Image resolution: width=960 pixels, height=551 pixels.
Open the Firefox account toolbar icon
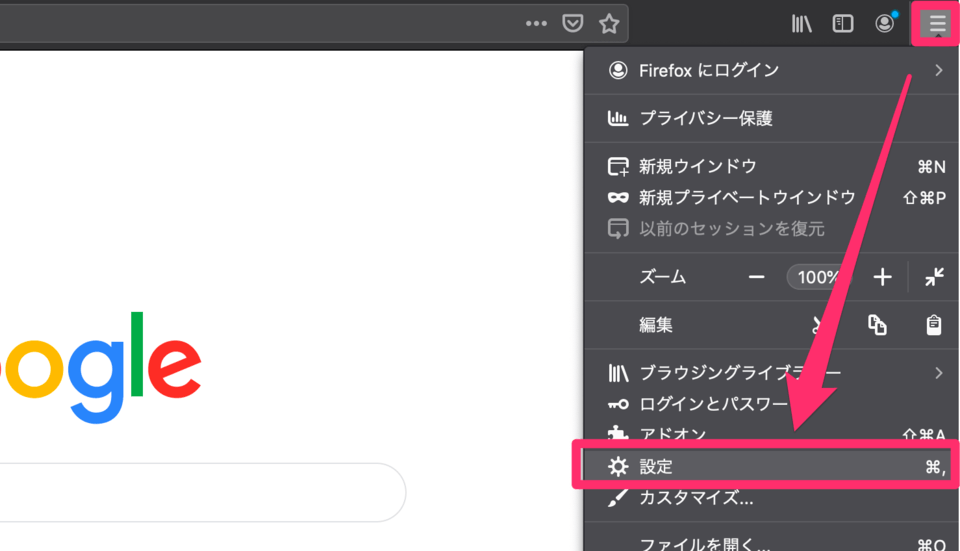[885, 24]
